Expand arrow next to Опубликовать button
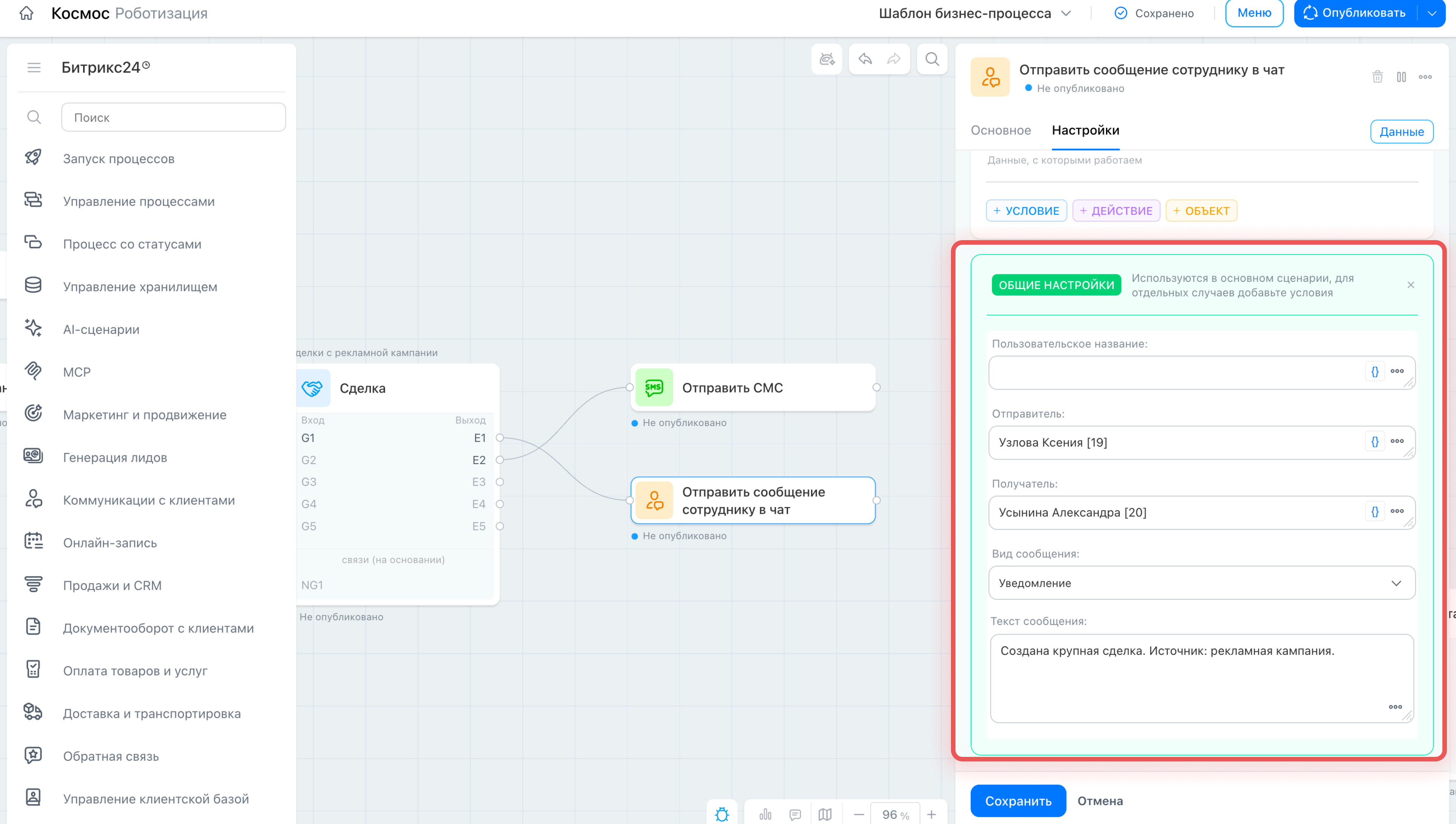Viewport: 1456px width, 824px height. tap(1432, 13)
